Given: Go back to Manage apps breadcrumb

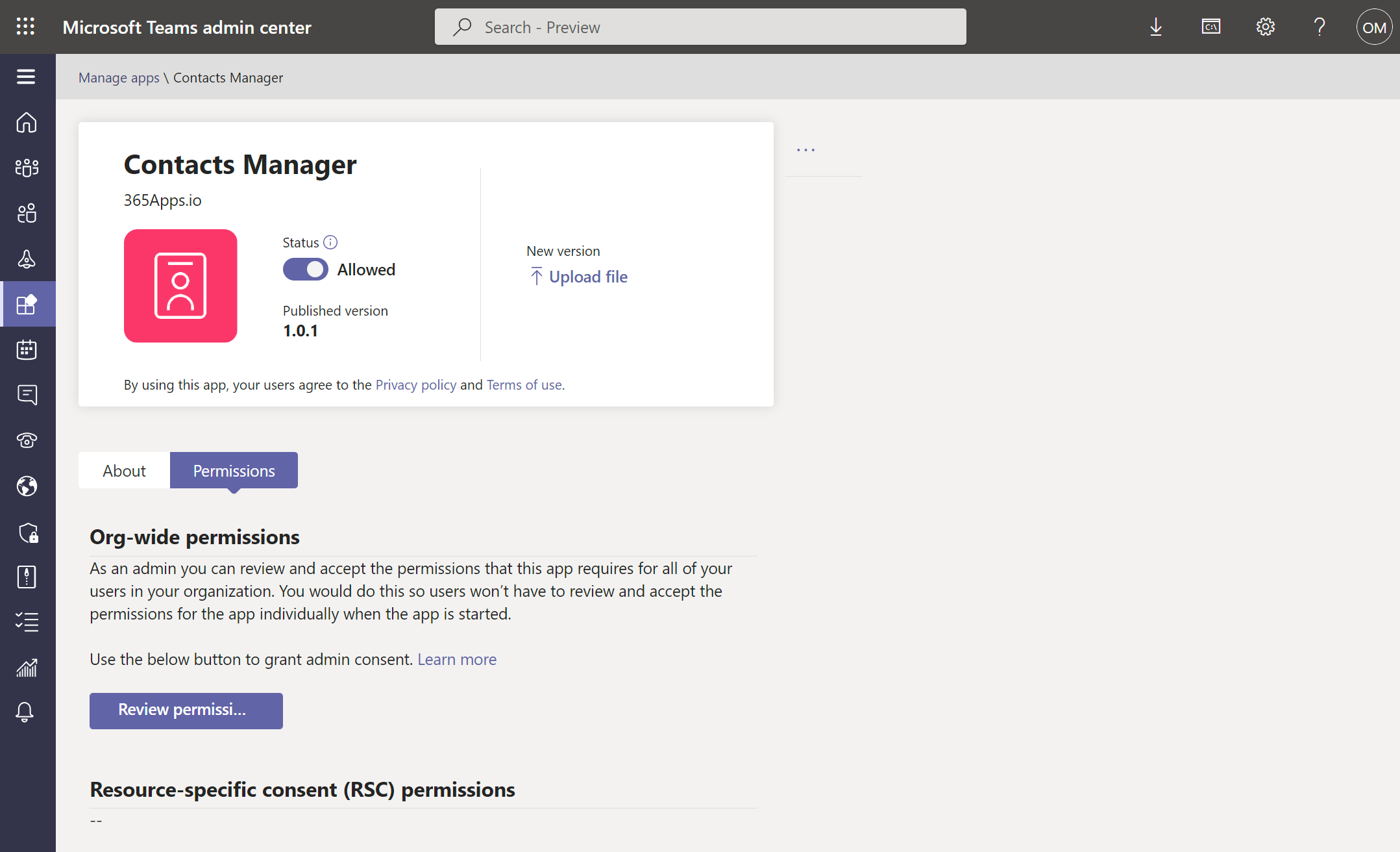Looking at the screenshot, I should tap(119, 78).
